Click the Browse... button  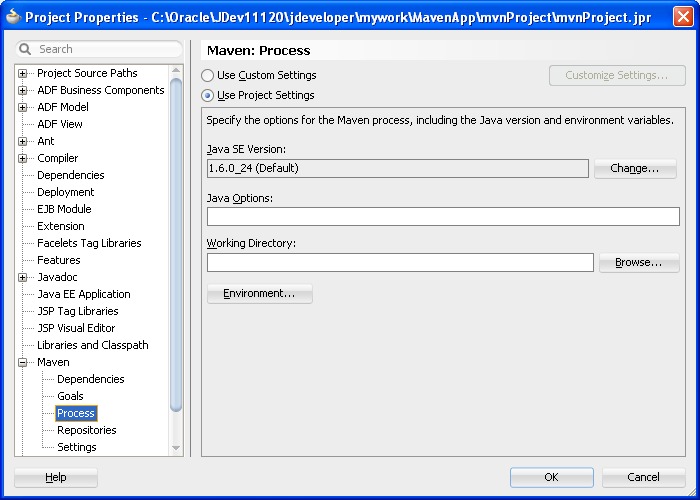click(x=638, y=263)
